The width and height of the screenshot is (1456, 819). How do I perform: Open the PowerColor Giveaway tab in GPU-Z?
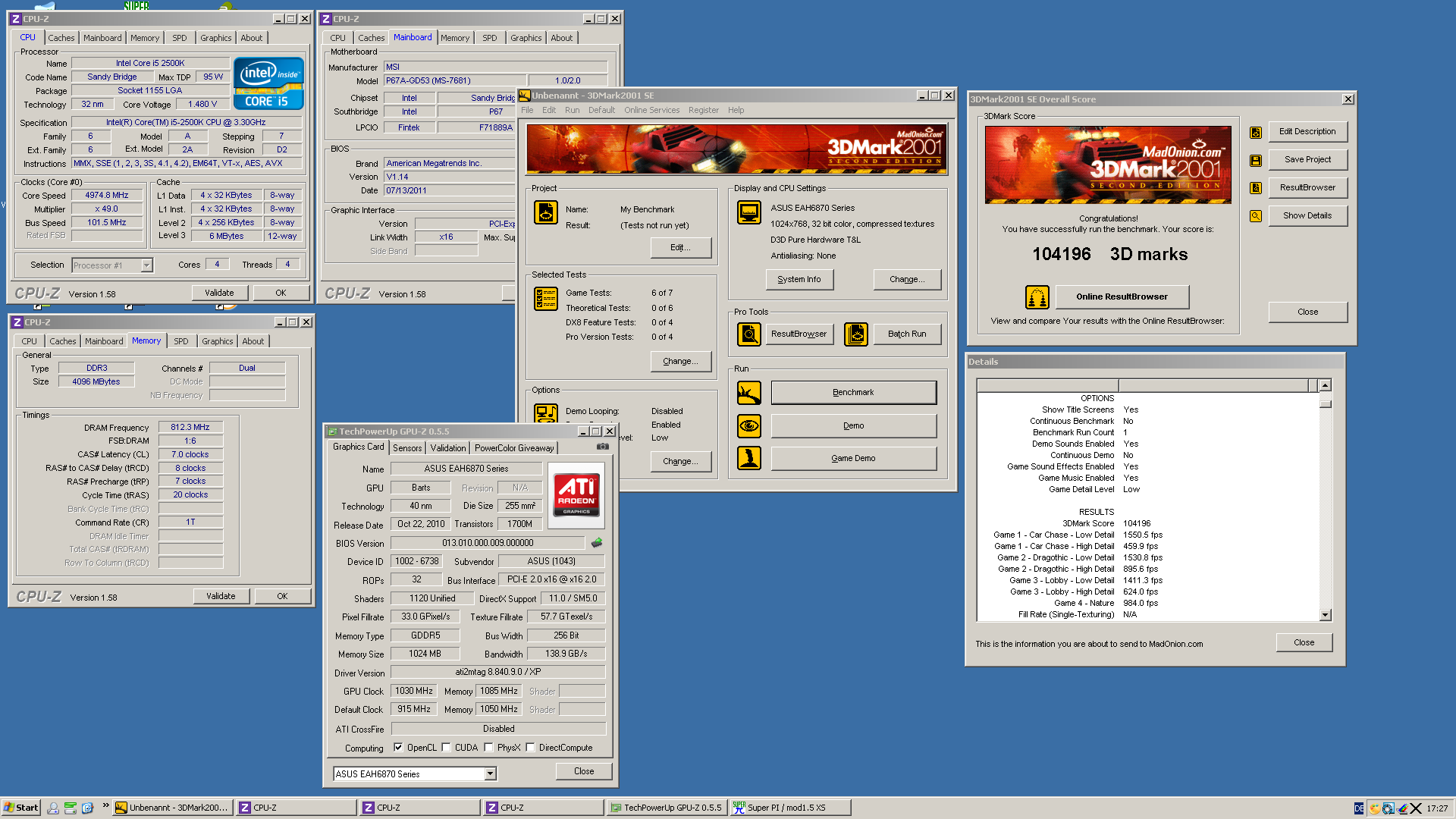click(514, 448)
